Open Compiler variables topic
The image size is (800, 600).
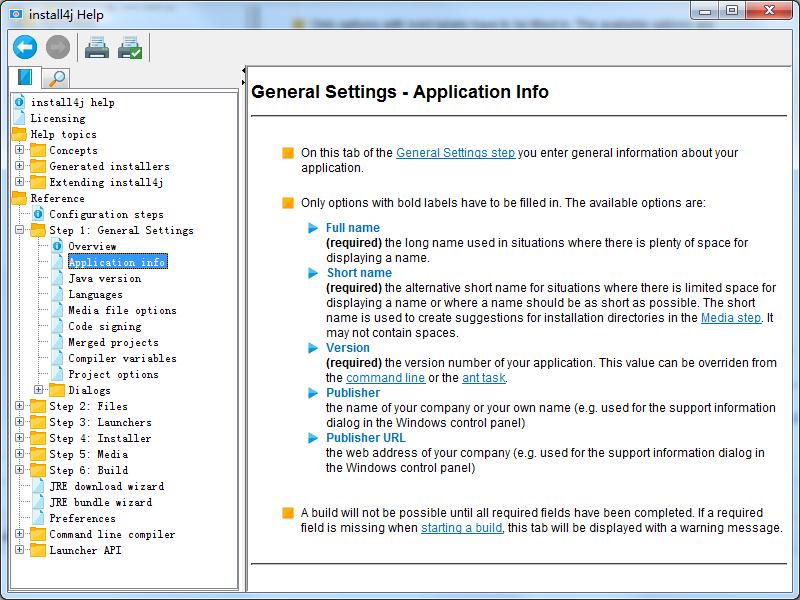coord(122,358)
